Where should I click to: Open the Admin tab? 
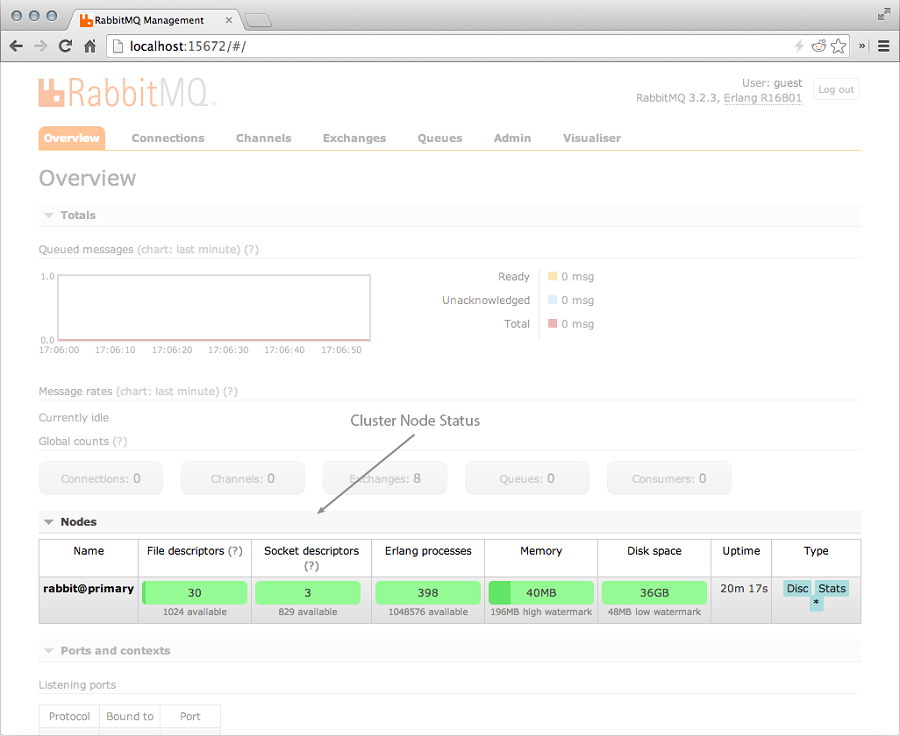pyautogui.click(x=512, y=138)
